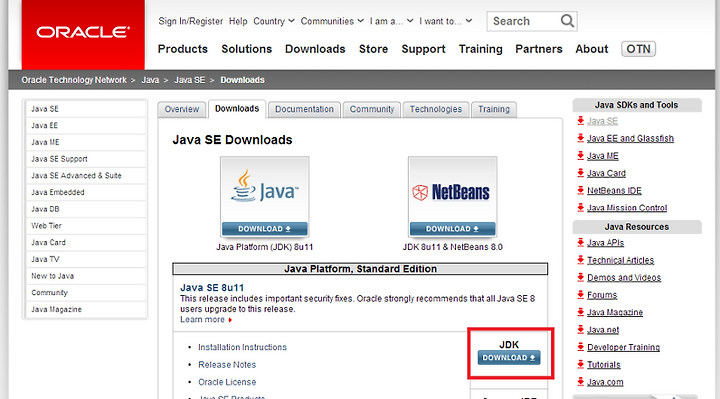This screenshot has width=720, height=399.
Task: Open the Downloads top navigation menu
Action: [x=315, y=49]
